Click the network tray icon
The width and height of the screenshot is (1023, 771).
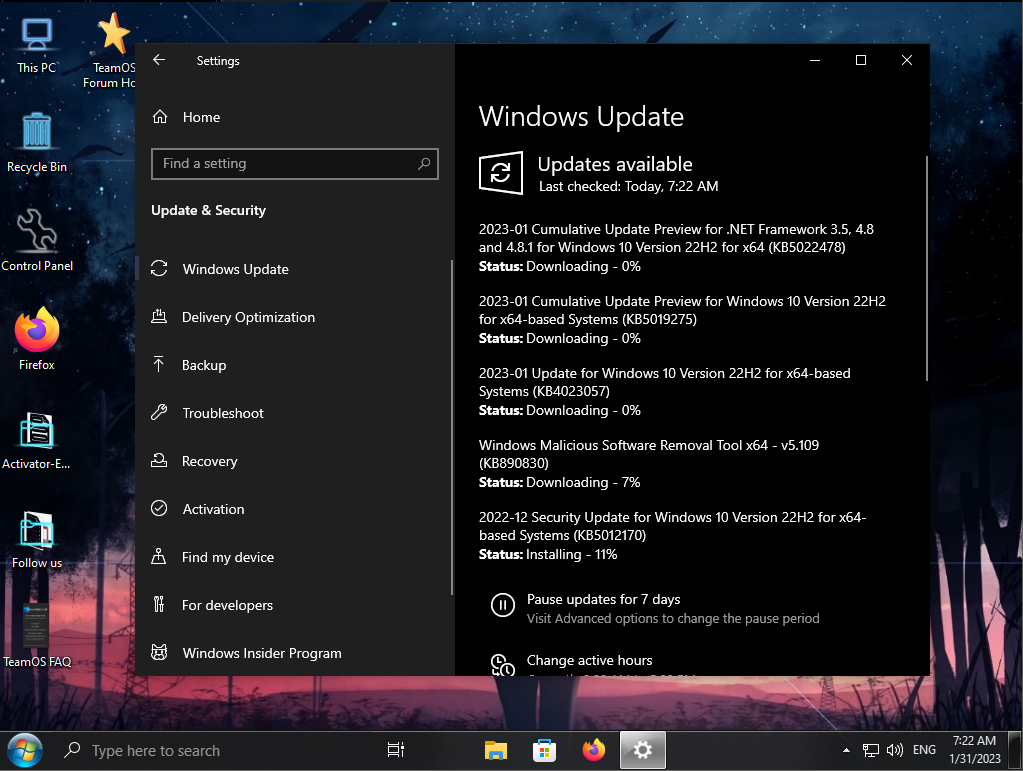click(871, 751)
